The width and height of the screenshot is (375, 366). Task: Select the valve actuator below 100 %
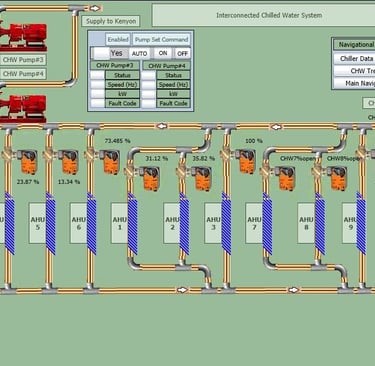coord(247,162)
